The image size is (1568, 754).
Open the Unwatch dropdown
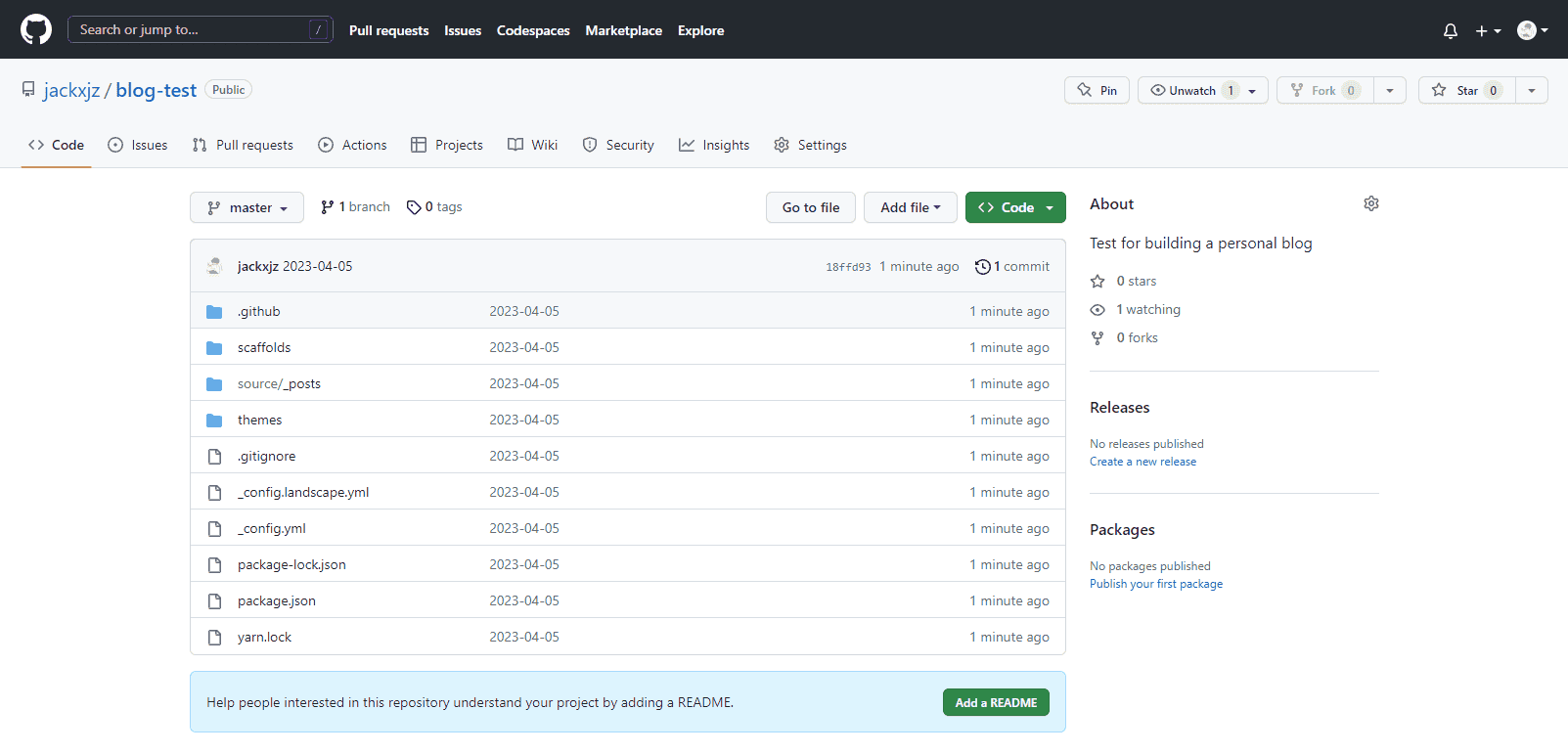point(1202,90)
